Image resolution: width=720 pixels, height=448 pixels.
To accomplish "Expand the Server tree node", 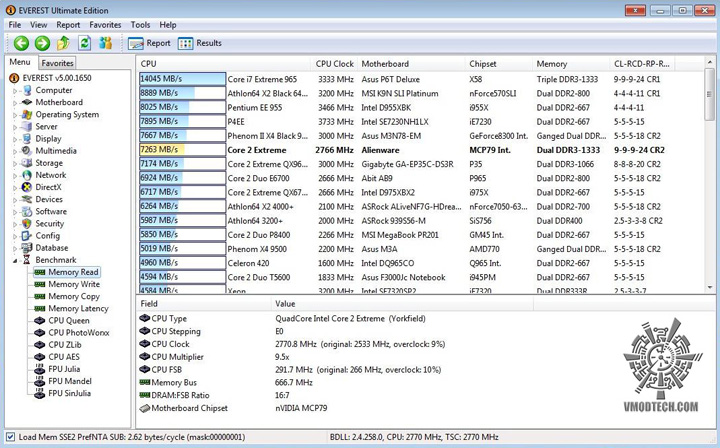I will (15, 127).
